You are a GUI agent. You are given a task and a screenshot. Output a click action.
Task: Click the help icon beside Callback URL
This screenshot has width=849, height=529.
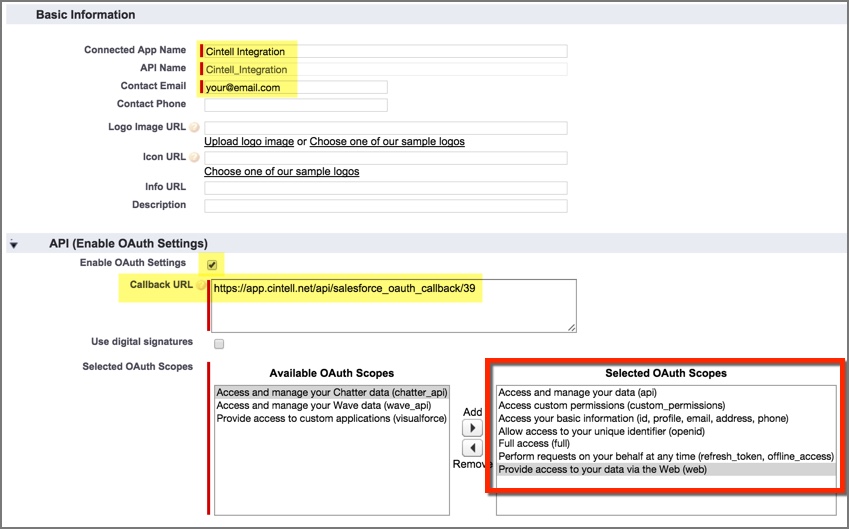coord(201,286)
